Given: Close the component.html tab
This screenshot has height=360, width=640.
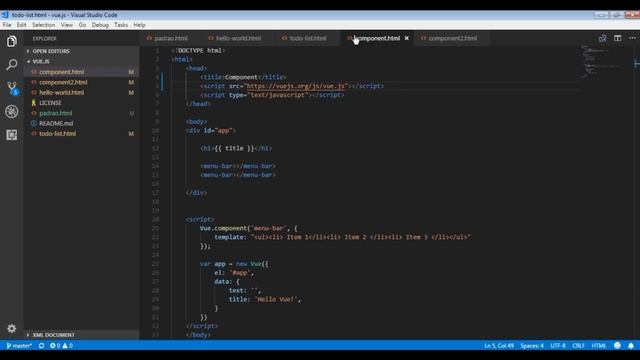Looking at the screenshot, I should point(407,38).
